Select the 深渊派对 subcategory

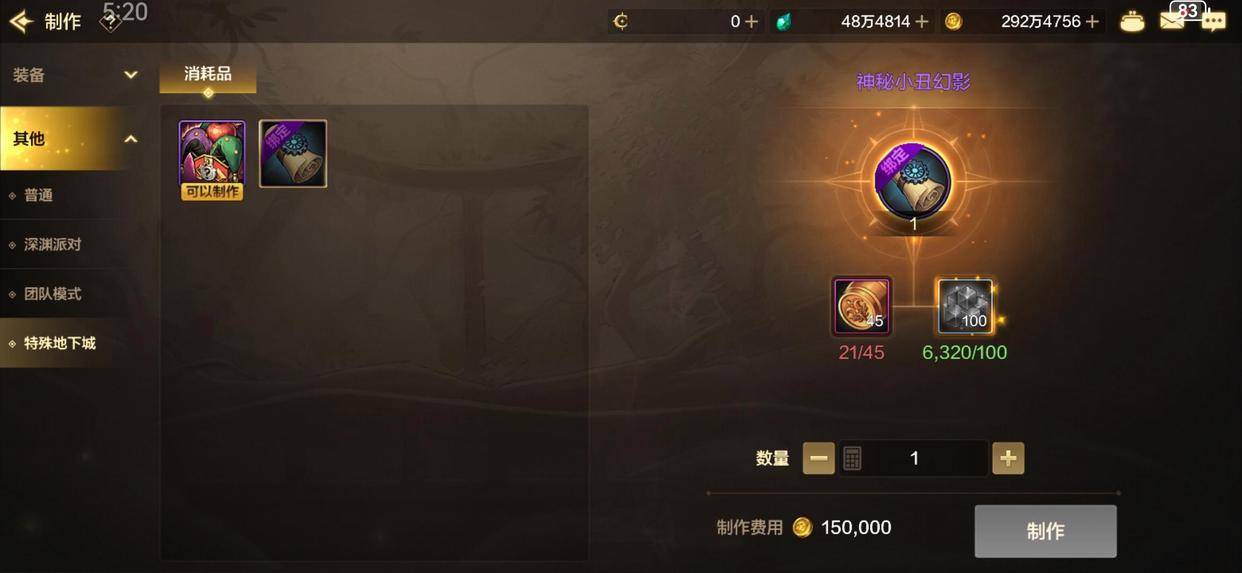pyautogui.click(x=75, y=244)
